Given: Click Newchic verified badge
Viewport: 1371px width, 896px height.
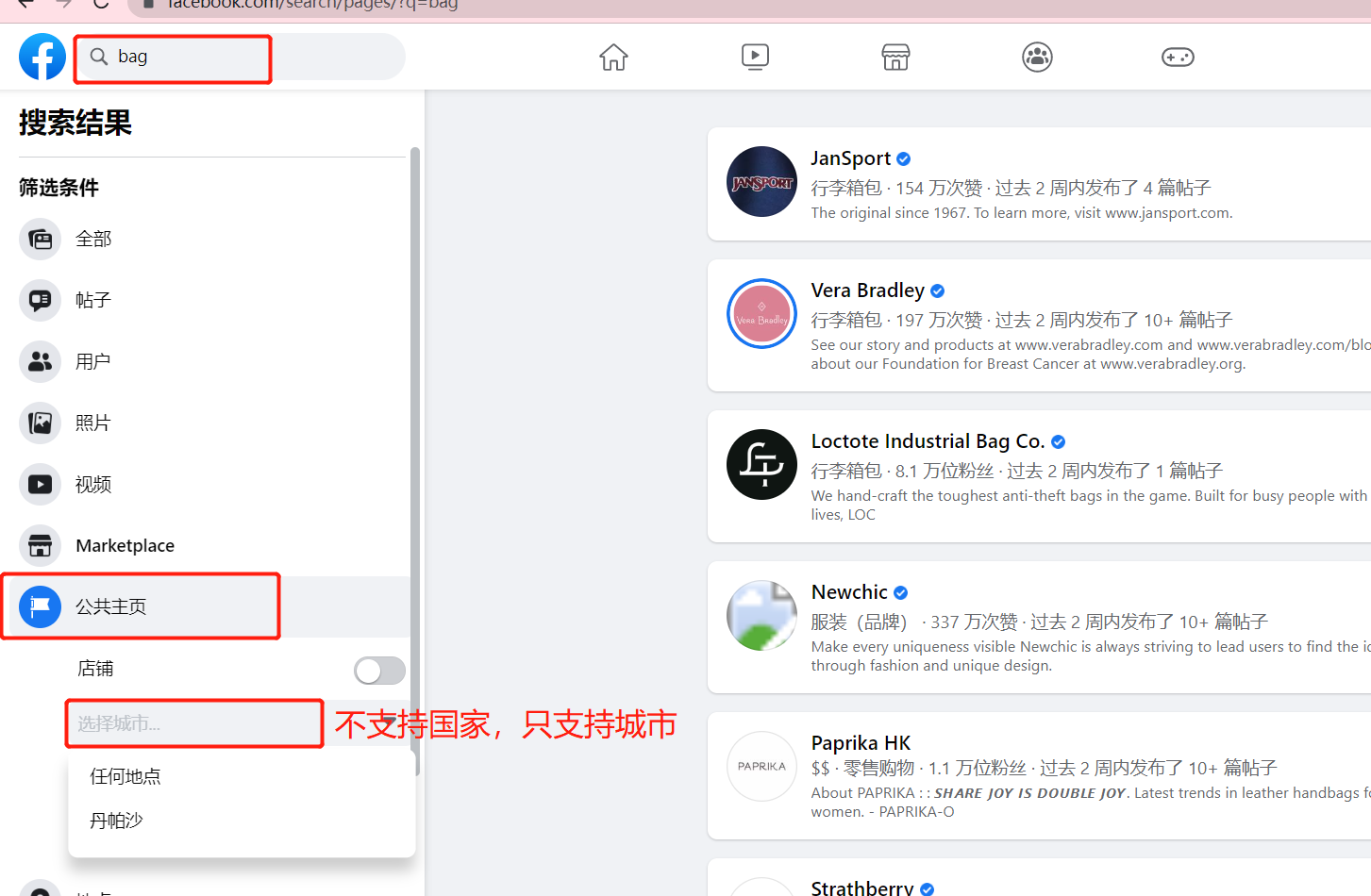Looking at the screenshot, I should [900, 593].
